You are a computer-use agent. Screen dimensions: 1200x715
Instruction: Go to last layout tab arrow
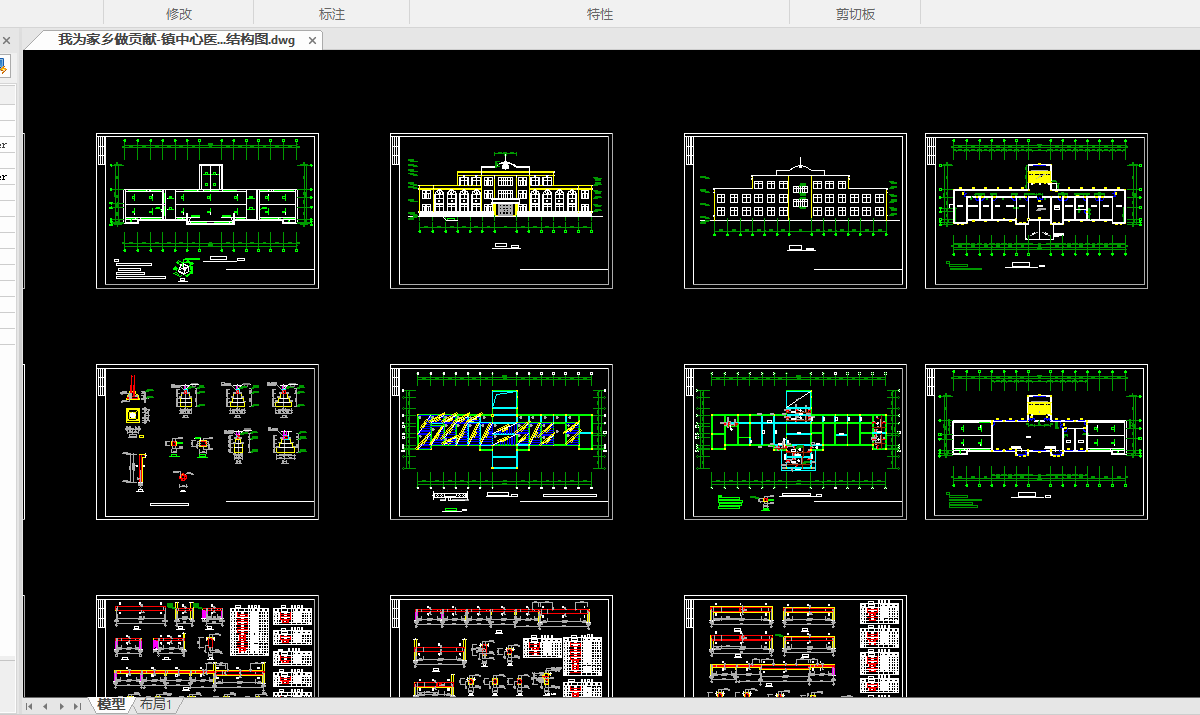click(x=77, y=706)
